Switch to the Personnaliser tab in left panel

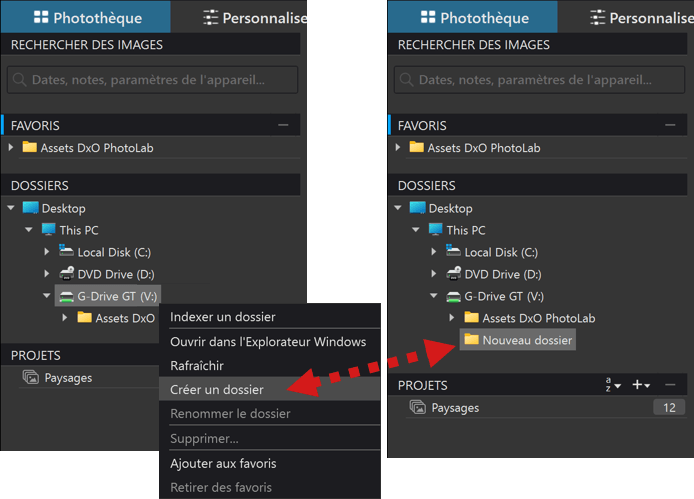254,18
